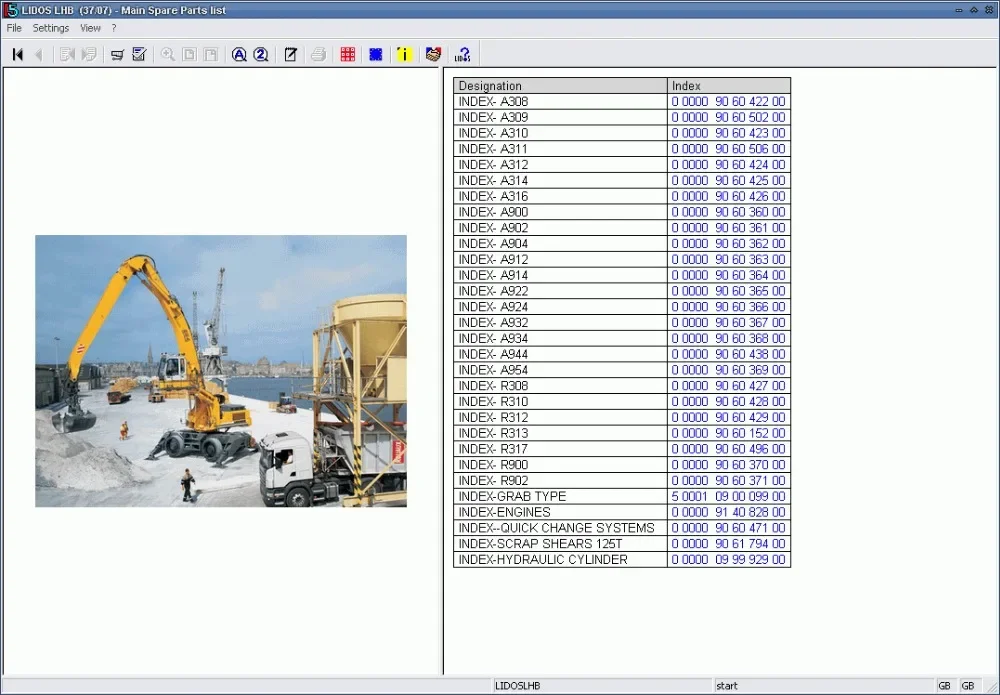Click the print icon
The height and width of the screenshot is (695, 1000).
(x=318, y=54)
